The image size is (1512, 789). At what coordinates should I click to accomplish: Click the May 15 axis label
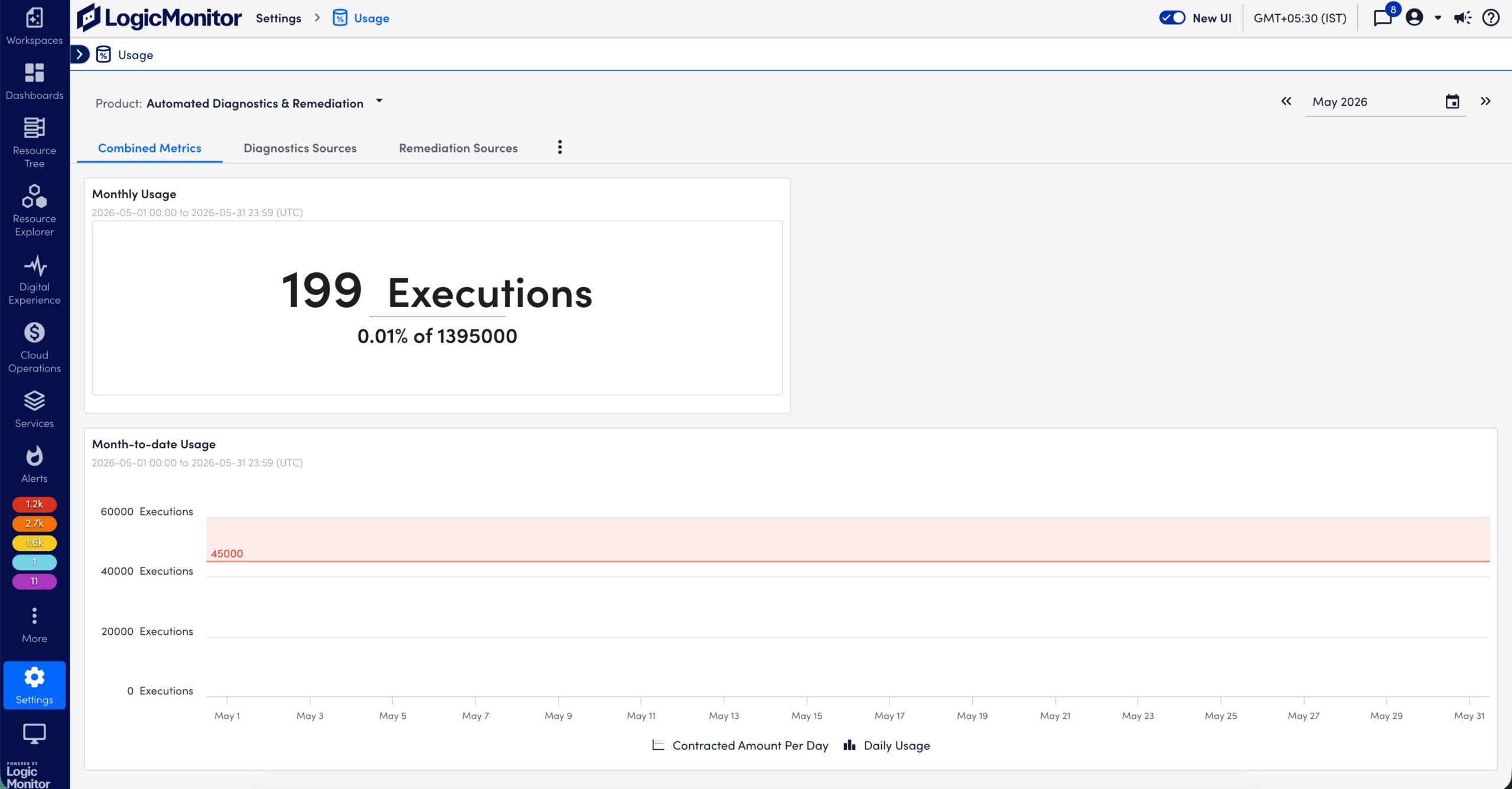pos(807,716)
